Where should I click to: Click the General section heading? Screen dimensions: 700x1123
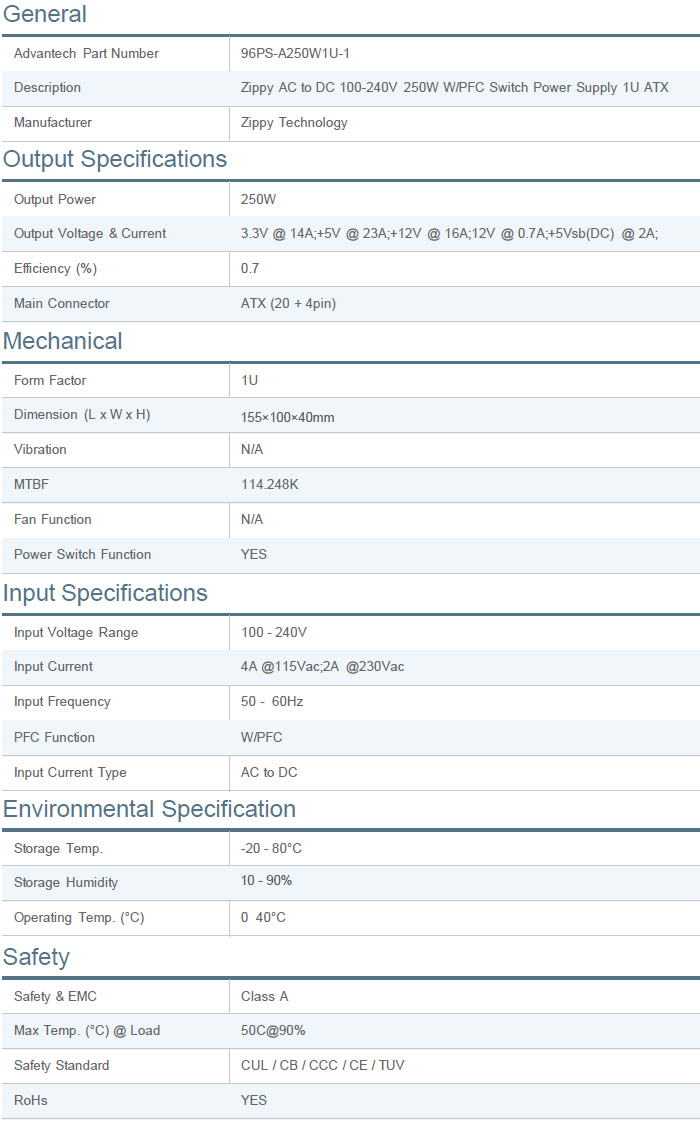click(45, 14)
